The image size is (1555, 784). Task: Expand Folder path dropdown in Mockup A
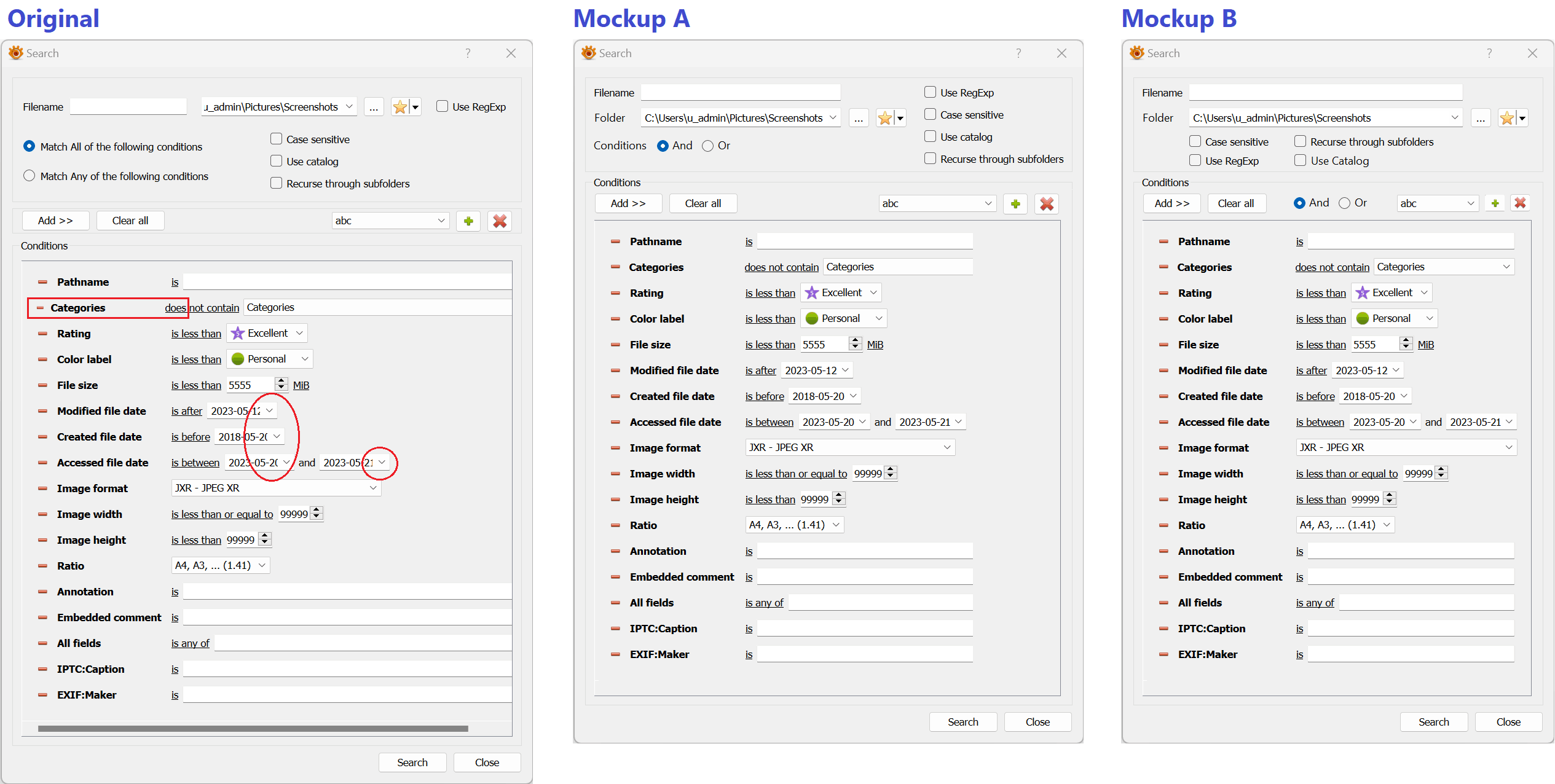(833, 117)
